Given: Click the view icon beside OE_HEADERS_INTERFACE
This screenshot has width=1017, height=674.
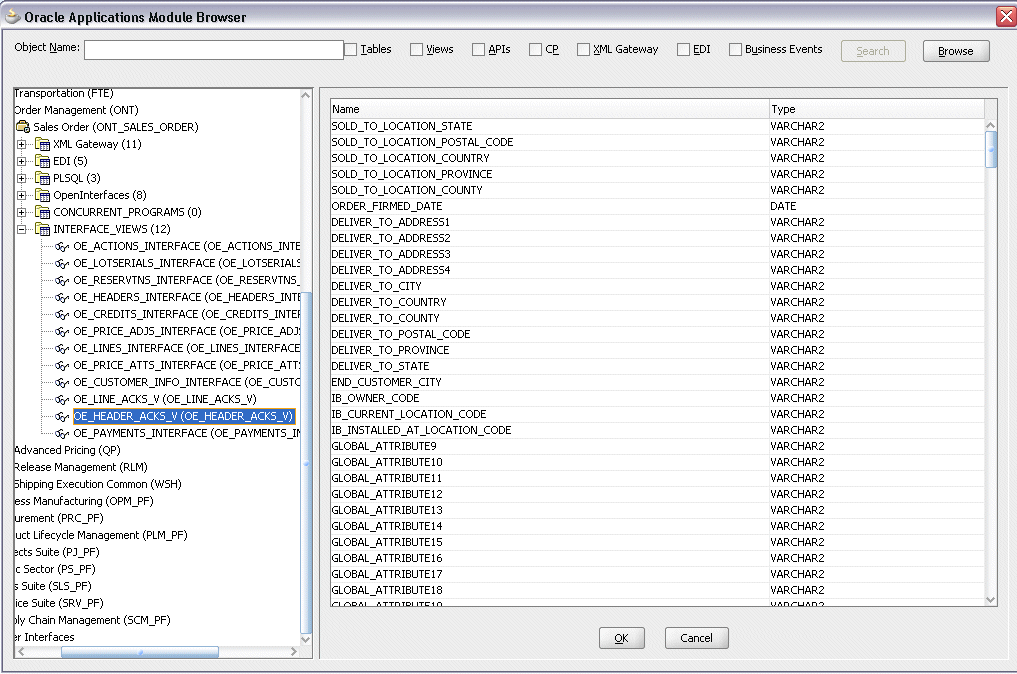Looking at the screenshot, I should click(62, 297).
